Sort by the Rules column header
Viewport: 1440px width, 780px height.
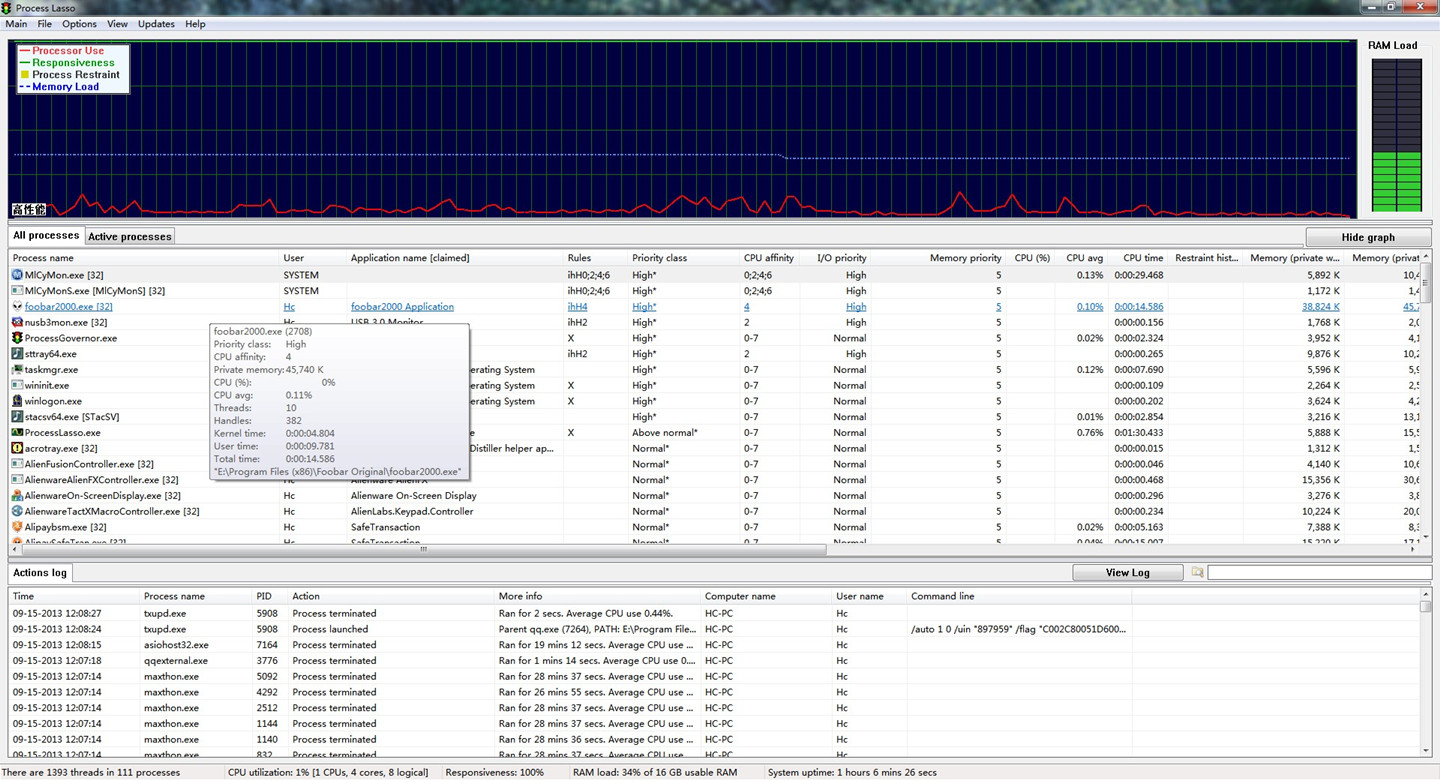tap(595, 258)
